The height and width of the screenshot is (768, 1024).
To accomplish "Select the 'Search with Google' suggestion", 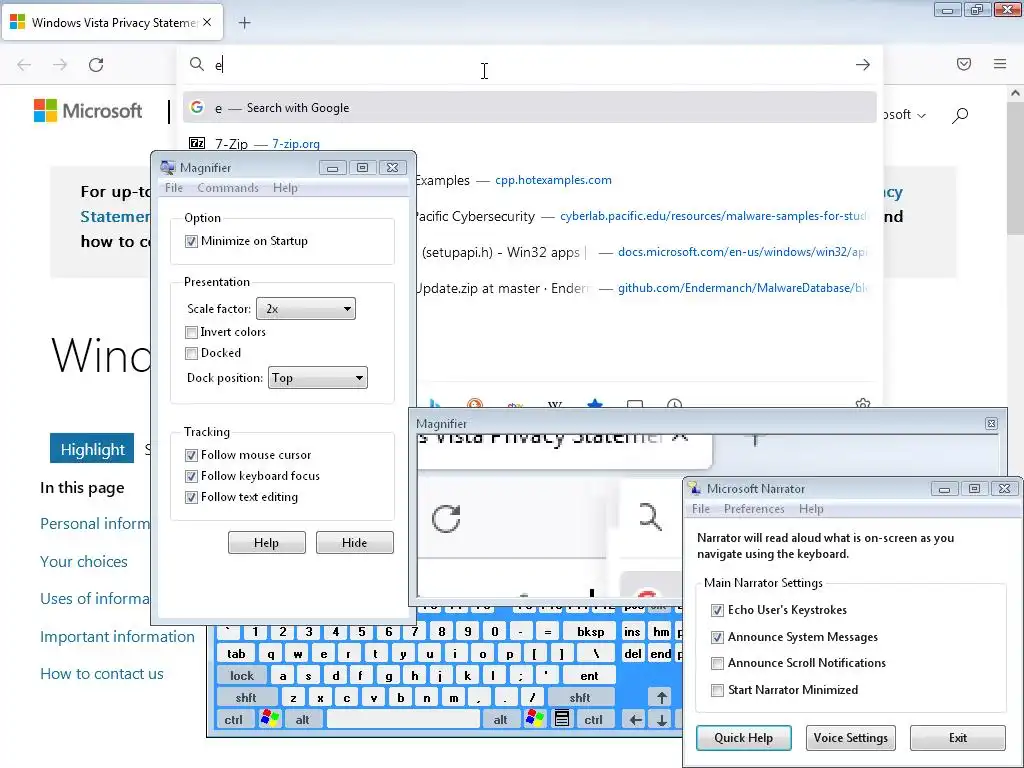I will pos(530,108).
